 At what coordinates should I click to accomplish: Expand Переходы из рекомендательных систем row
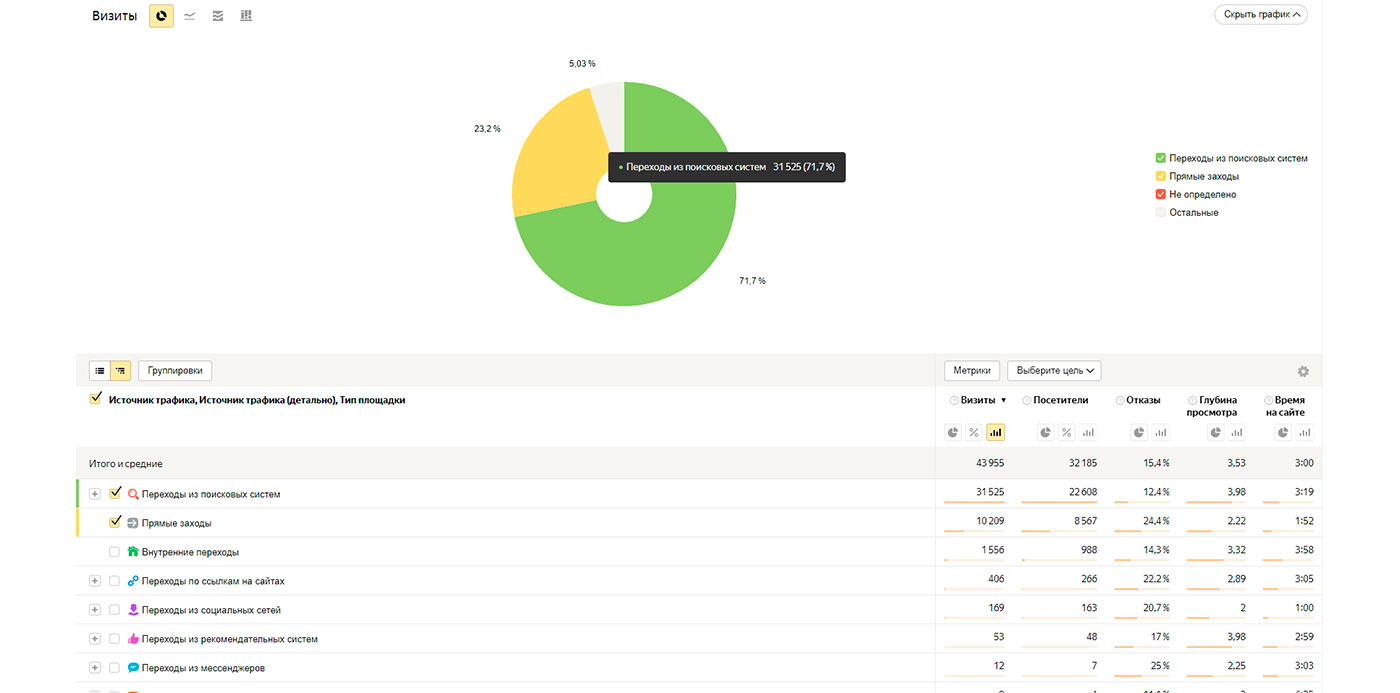coord(95,639)
